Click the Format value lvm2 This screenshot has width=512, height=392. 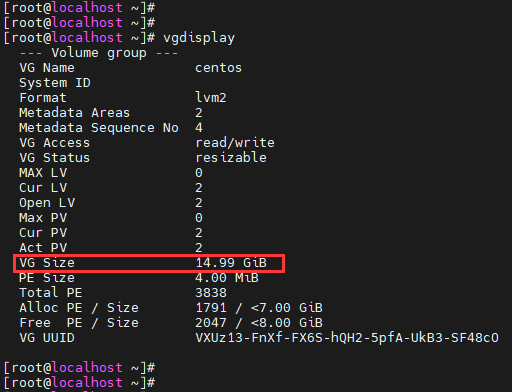tap(211, 98)
